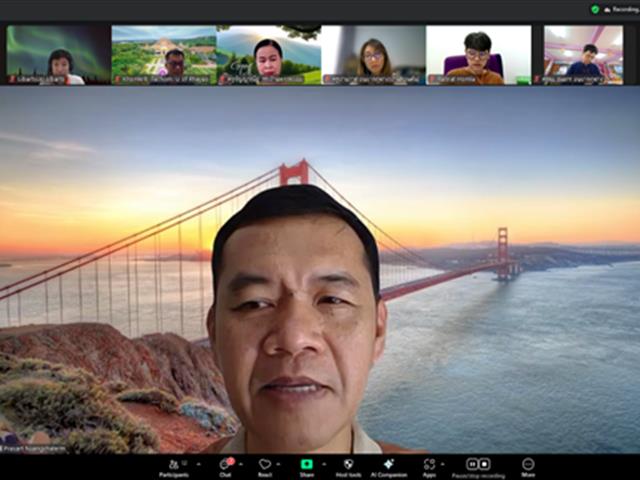Expand the caret next to Share
Image resolution: width=640 pixels, height=480 pixels.
tap(325, 464)
